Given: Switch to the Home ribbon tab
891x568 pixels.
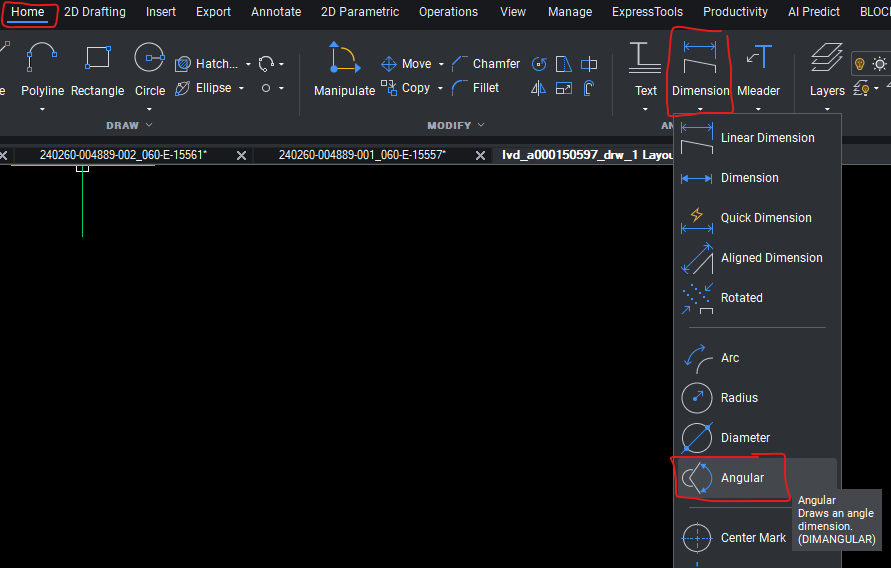Looking at the screenshot, I should (27, 12).
